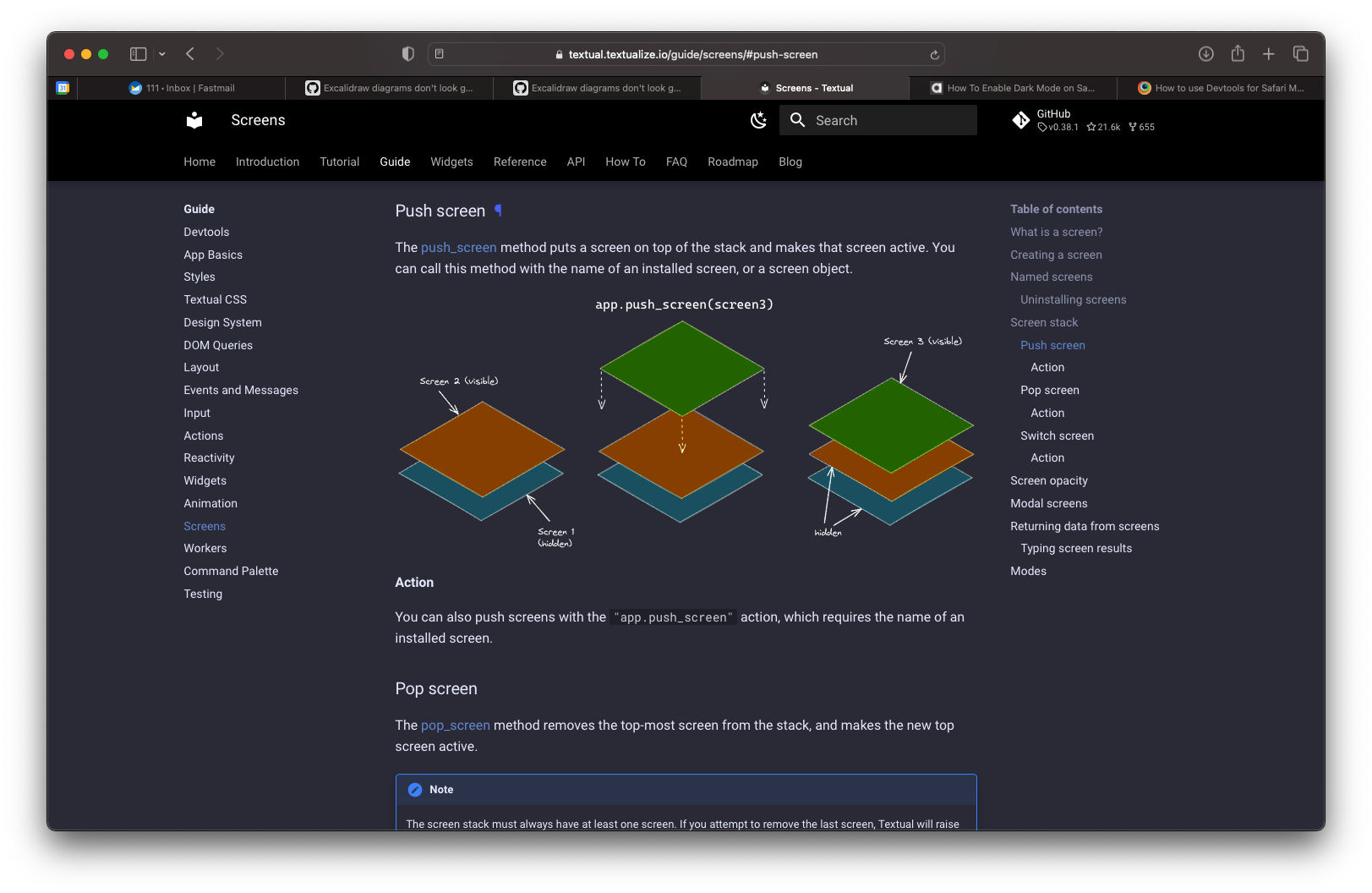Click the search magnifier icon
Screen dimensions: 1372x893
(x=797, y=120)
